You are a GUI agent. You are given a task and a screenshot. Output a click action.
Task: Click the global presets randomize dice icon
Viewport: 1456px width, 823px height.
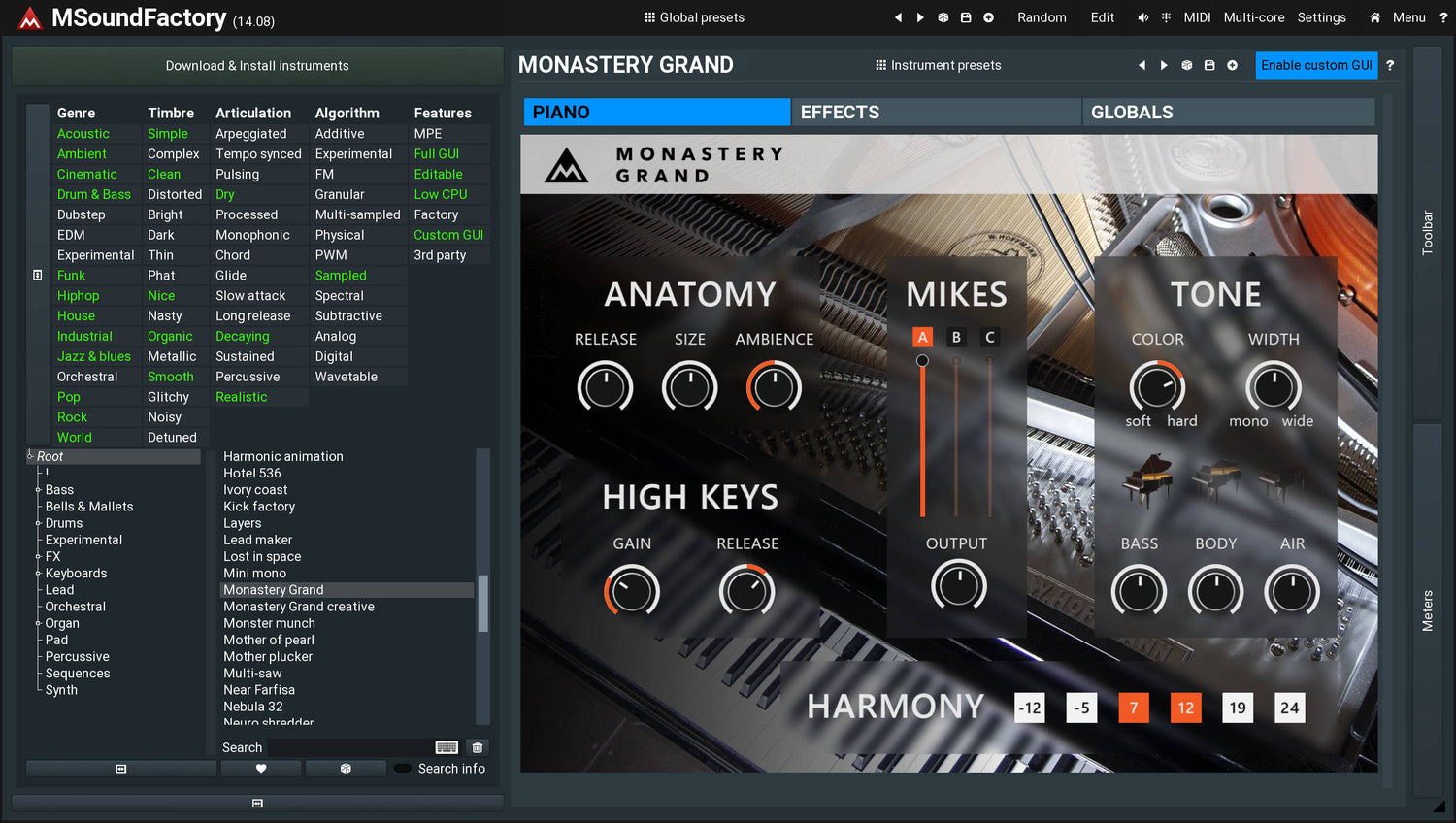click(x=943, y=17)
